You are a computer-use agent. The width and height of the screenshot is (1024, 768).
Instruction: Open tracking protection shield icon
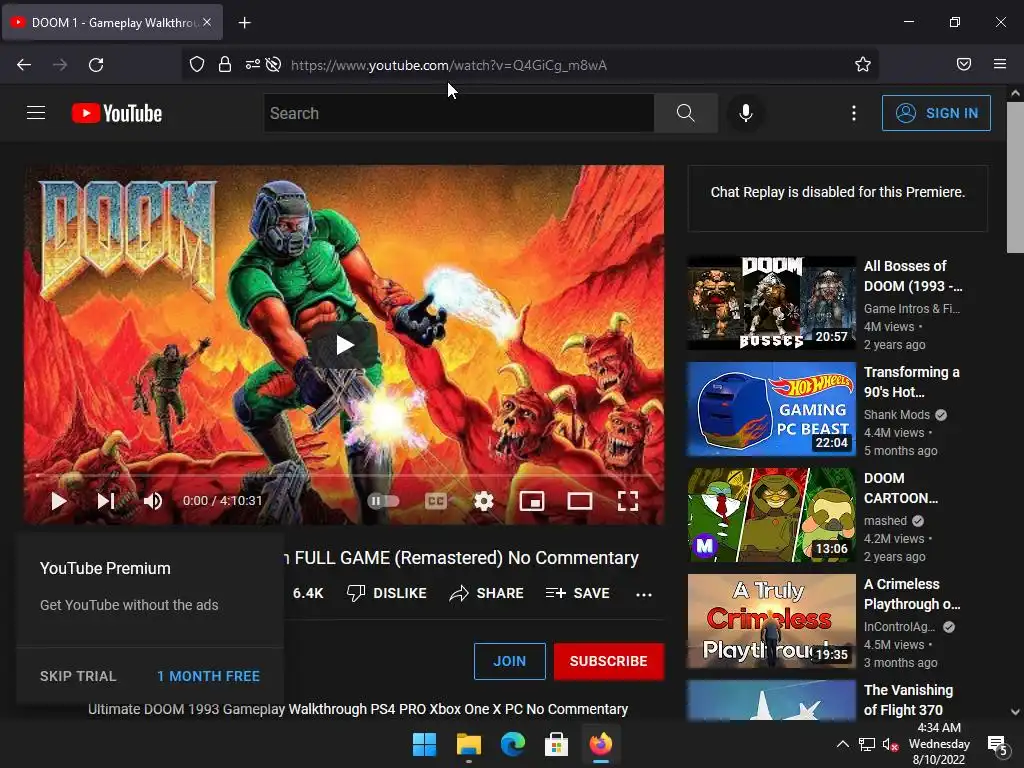tap(197, 64)
